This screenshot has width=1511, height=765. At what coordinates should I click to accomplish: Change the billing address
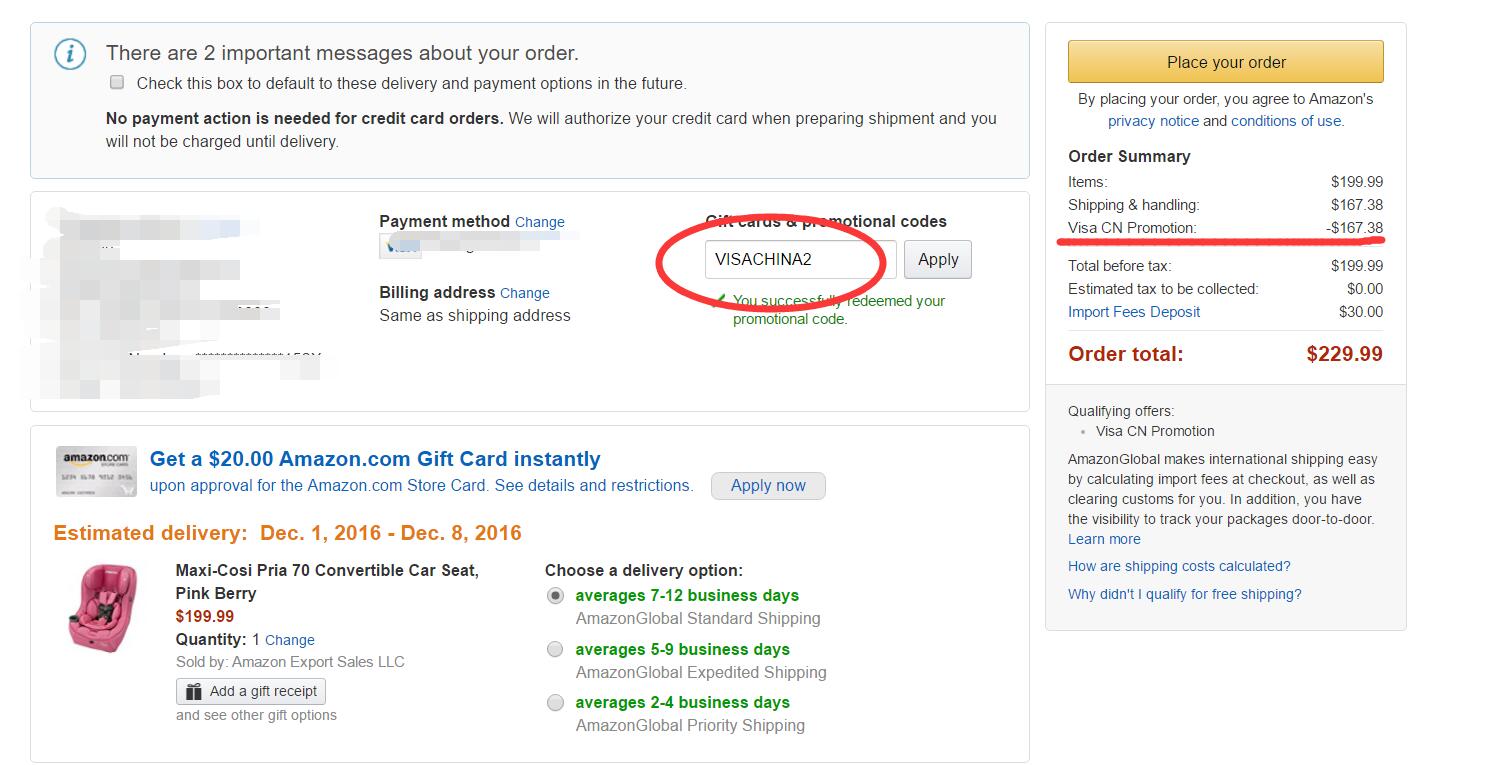(524, 293)
